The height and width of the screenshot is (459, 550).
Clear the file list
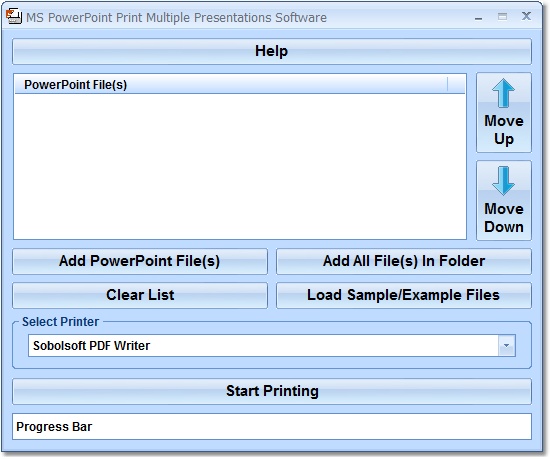pos(140,295)
